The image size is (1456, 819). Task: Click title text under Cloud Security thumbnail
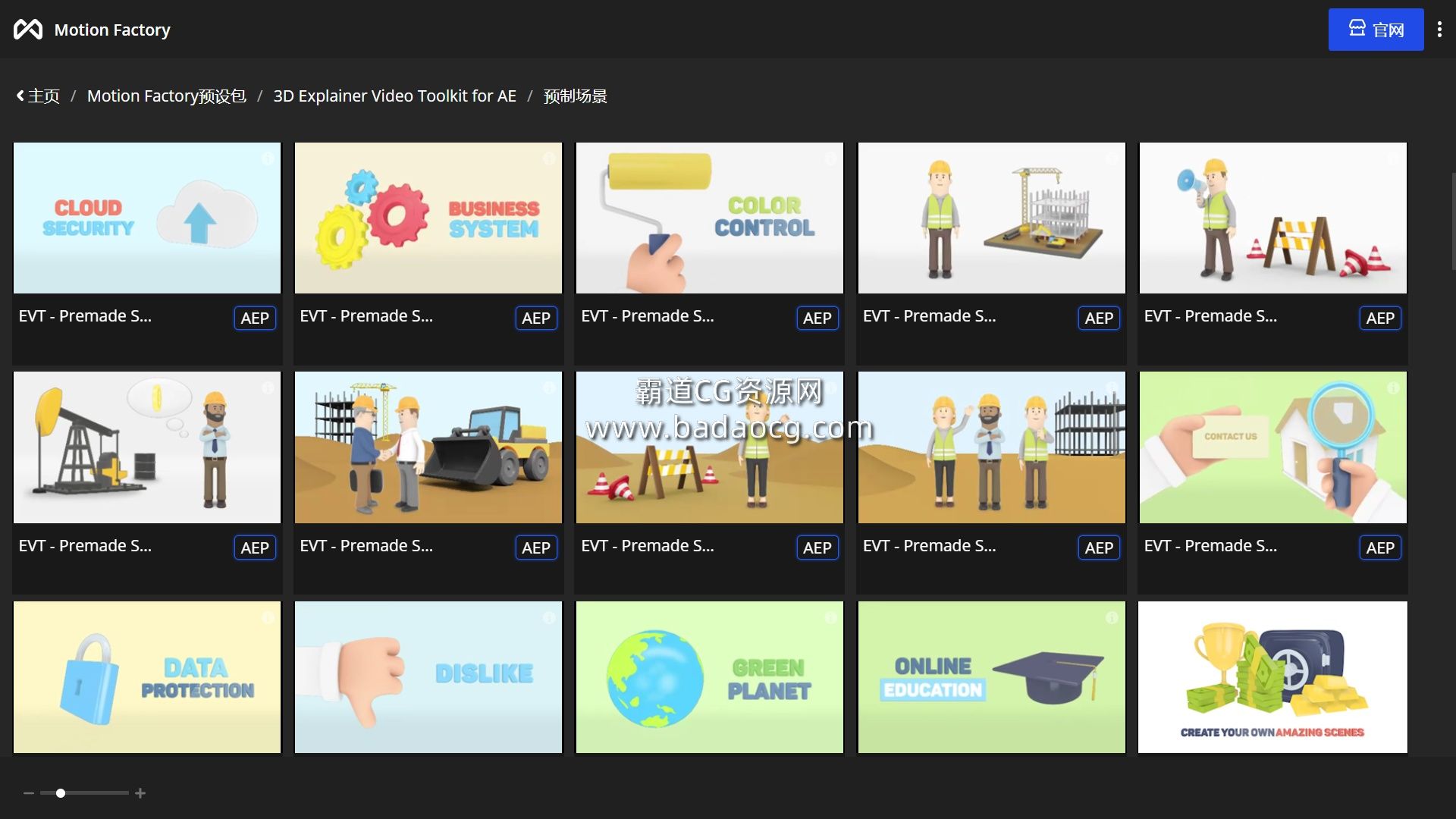[x=85, y=316]
